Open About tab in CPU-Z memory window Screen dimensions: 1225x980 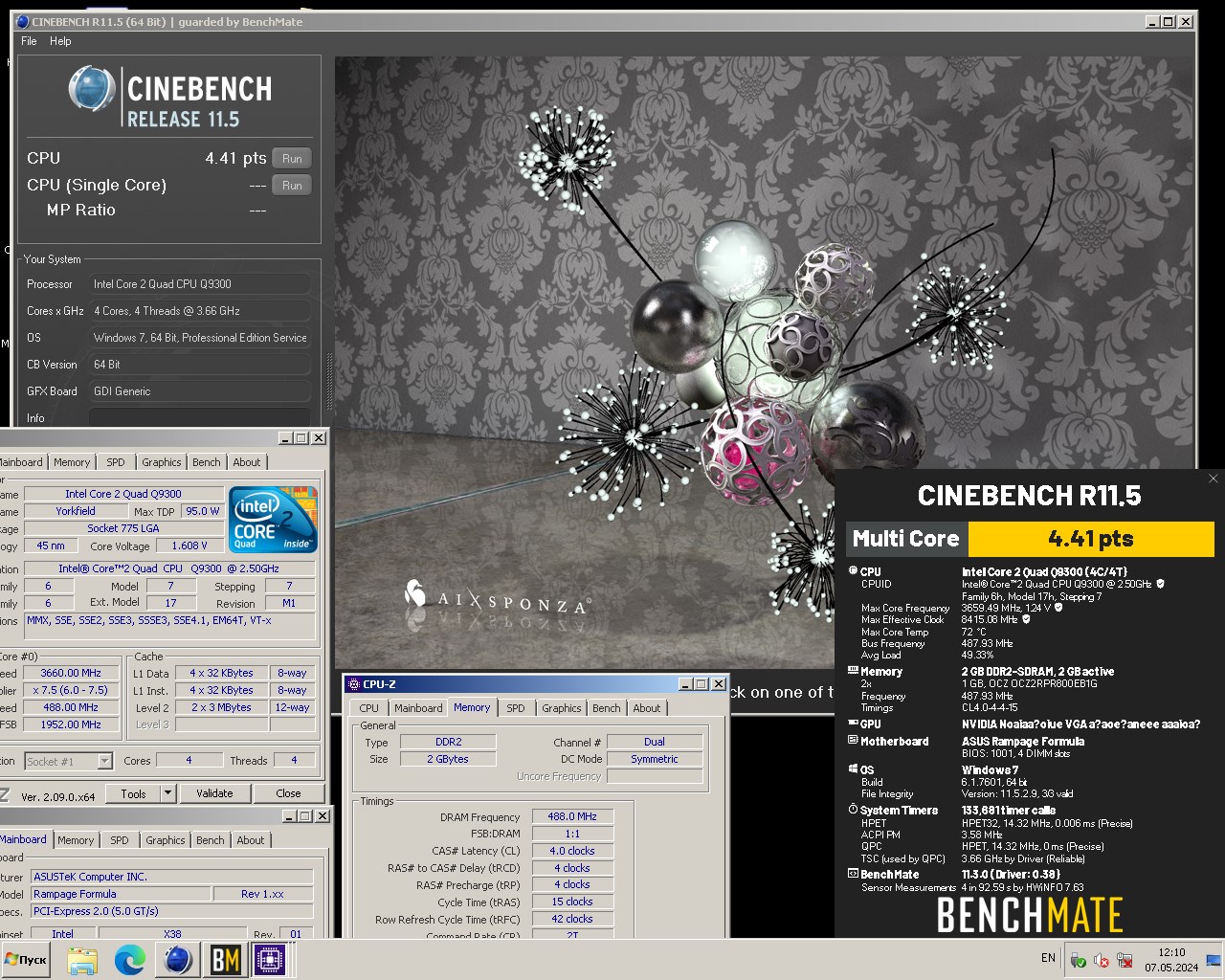647,708
